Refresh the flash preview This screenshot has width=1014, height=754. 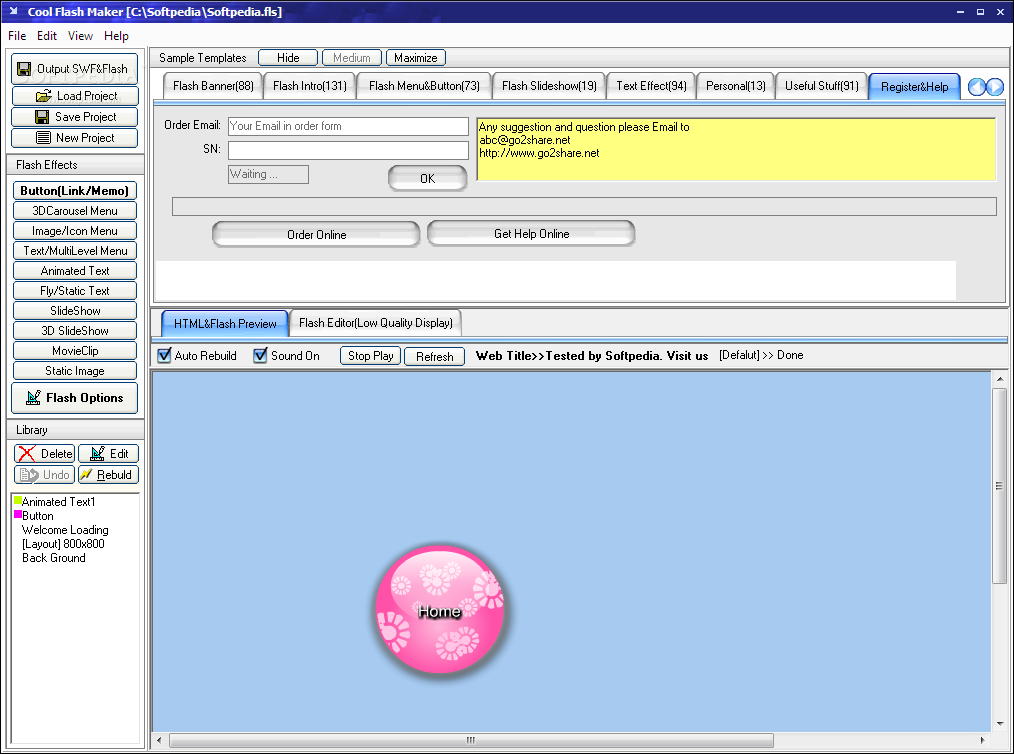[435, 356]
